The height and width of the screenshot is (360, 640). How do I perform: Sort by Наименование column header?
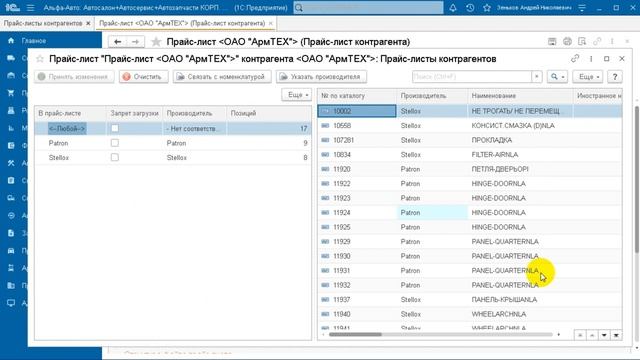(520, 96)
